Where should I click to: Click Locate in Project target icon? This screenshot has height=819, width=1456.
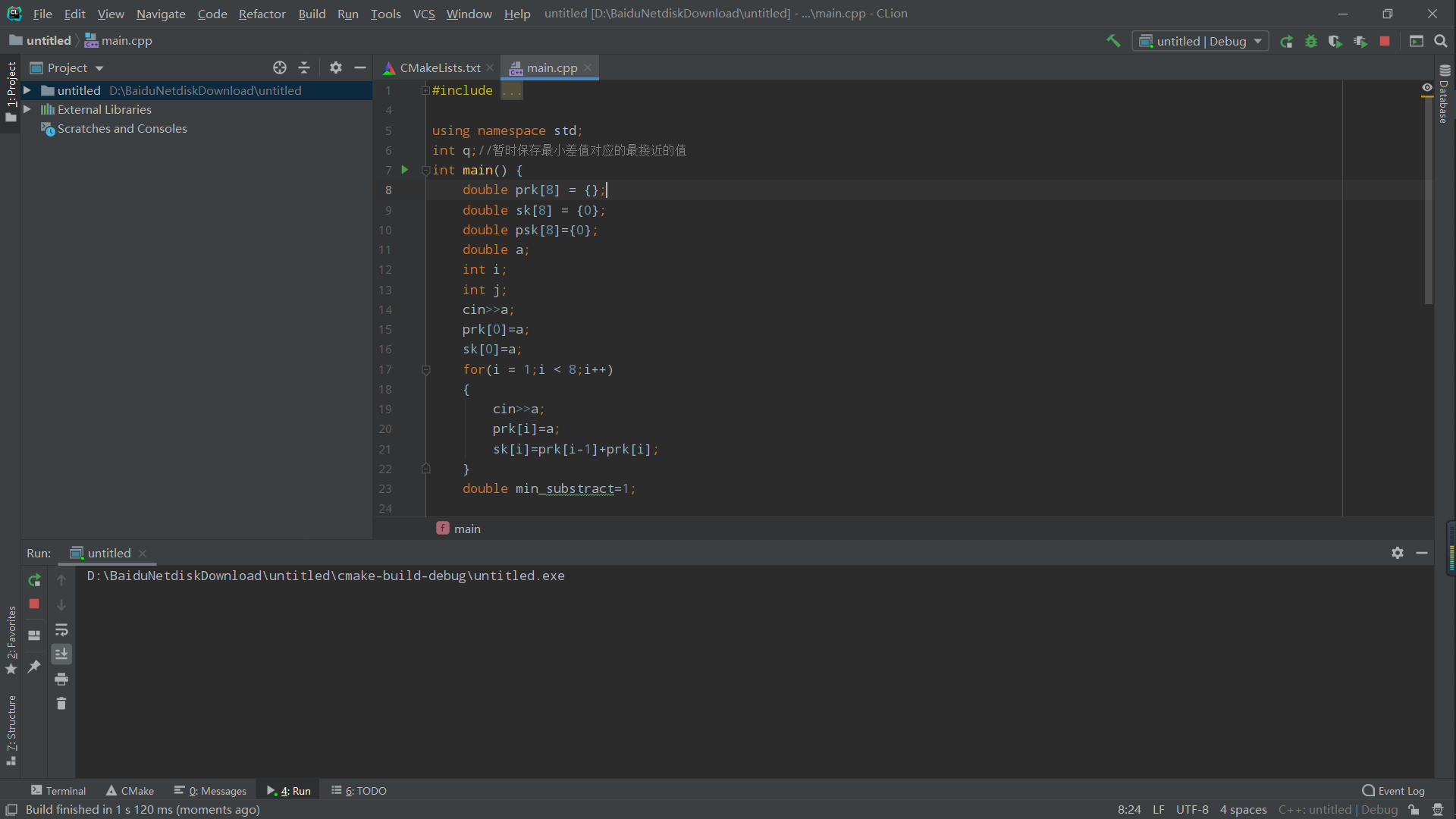280,68
